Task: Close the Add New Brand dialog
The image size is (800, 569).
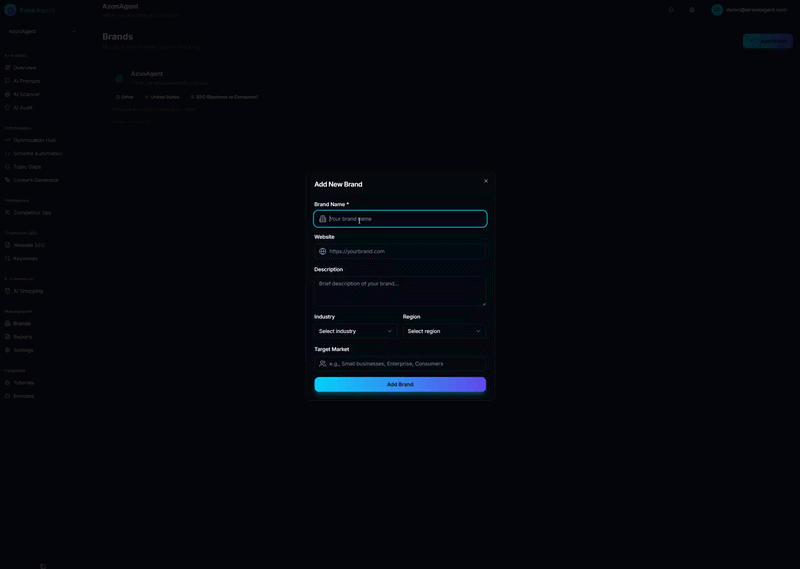Action: pyautogui.click(x=486, y=181)
